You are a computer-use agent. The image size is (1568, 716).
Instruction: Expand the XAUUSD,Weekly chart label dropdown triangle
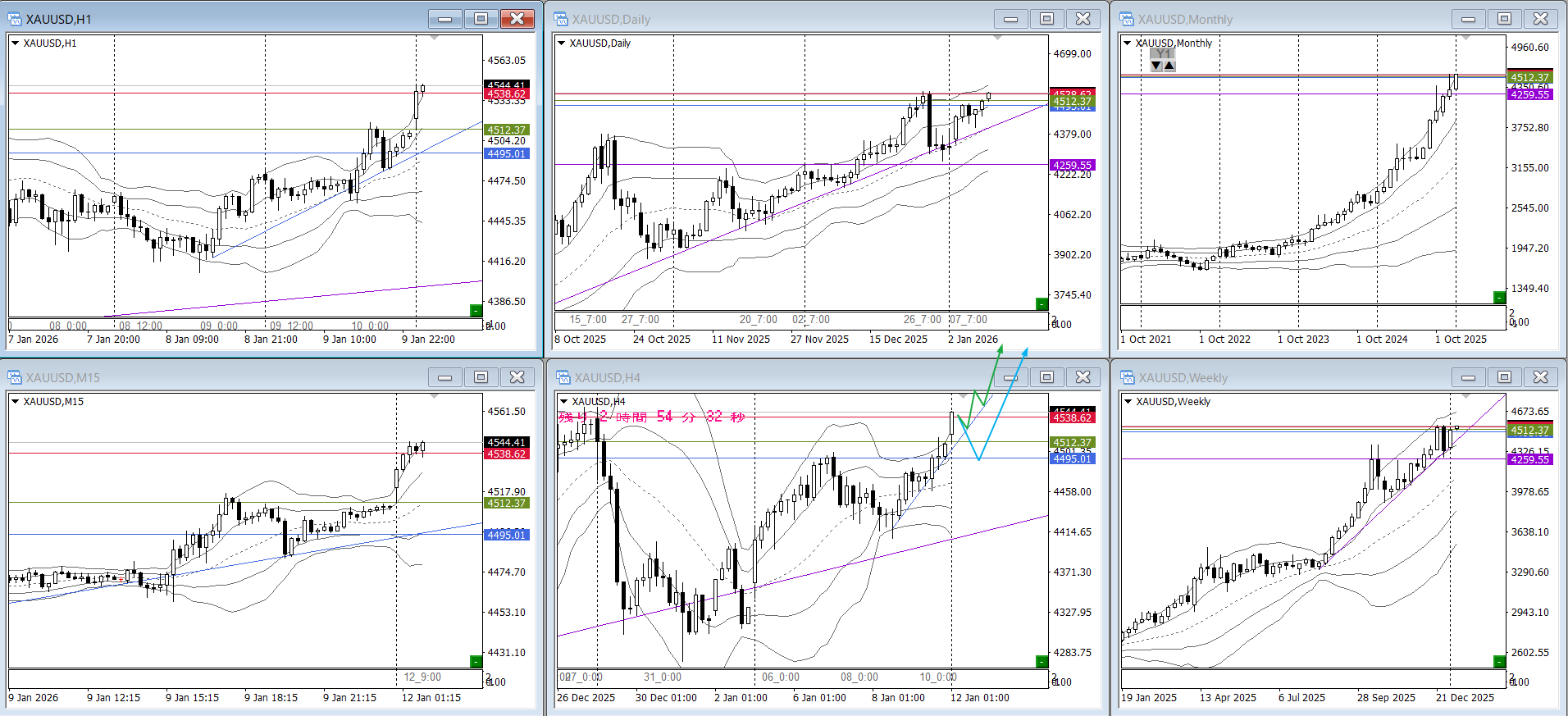[x=1128, y=402]
